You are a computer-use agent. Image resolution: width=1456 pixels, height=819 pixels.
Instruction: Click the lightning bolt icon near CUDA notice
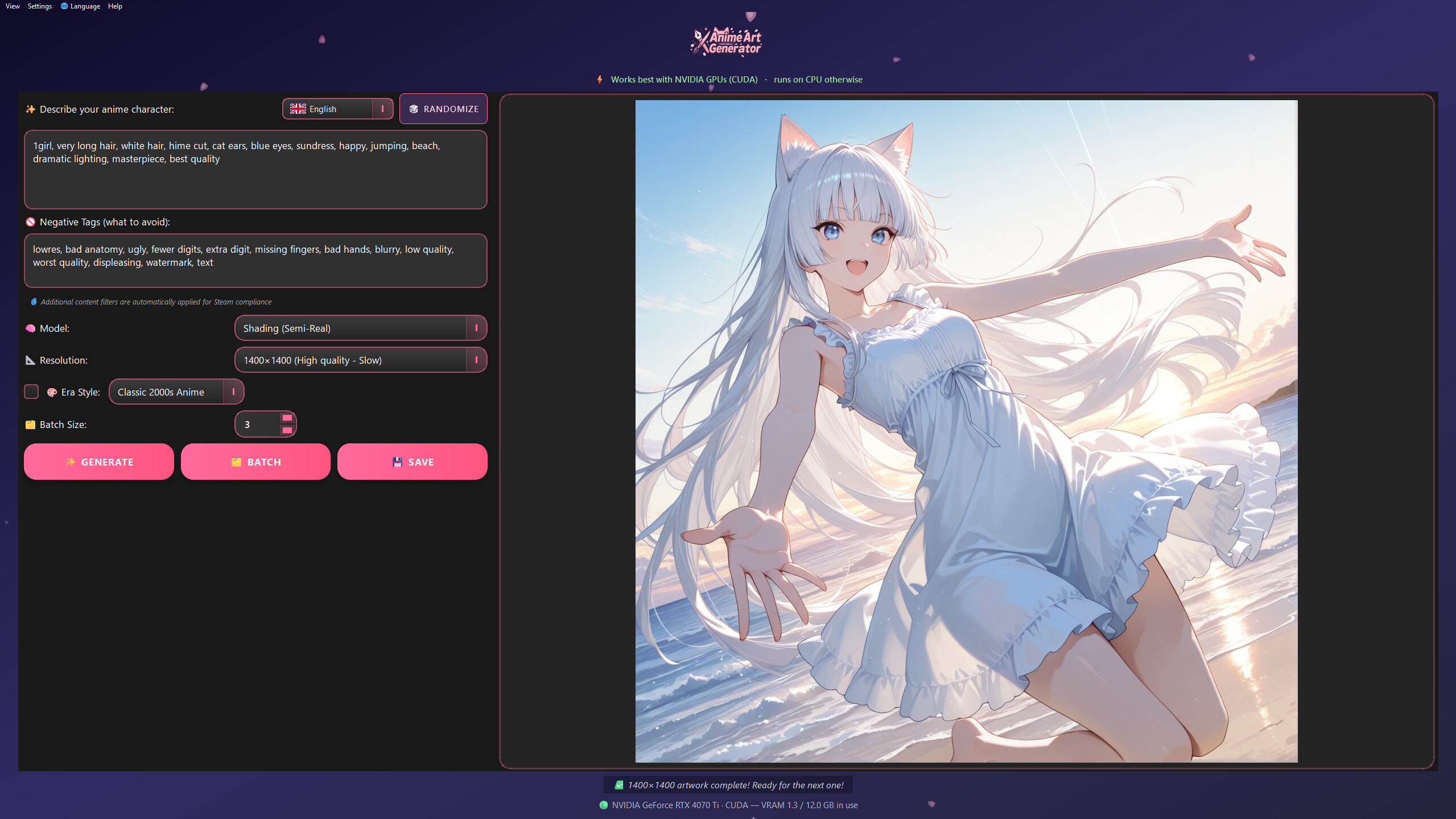600,79
